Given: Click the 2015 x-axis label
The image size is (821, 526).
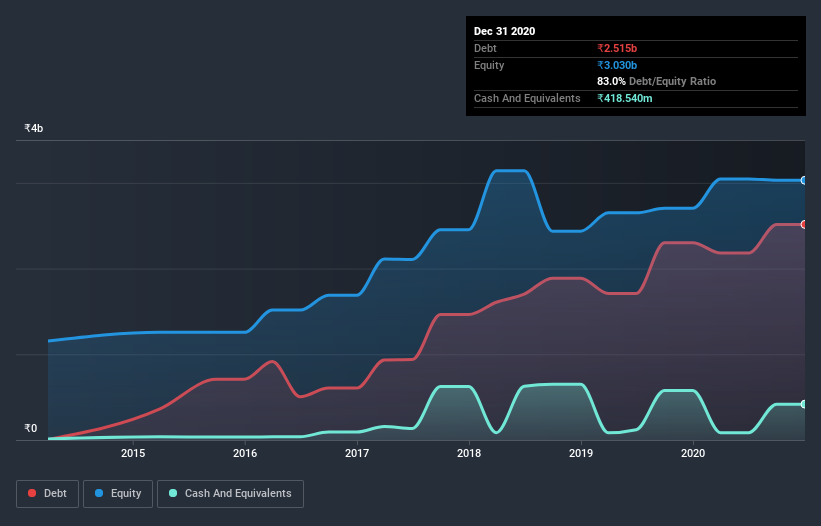Looking at the screenshot, I should 133,453.
